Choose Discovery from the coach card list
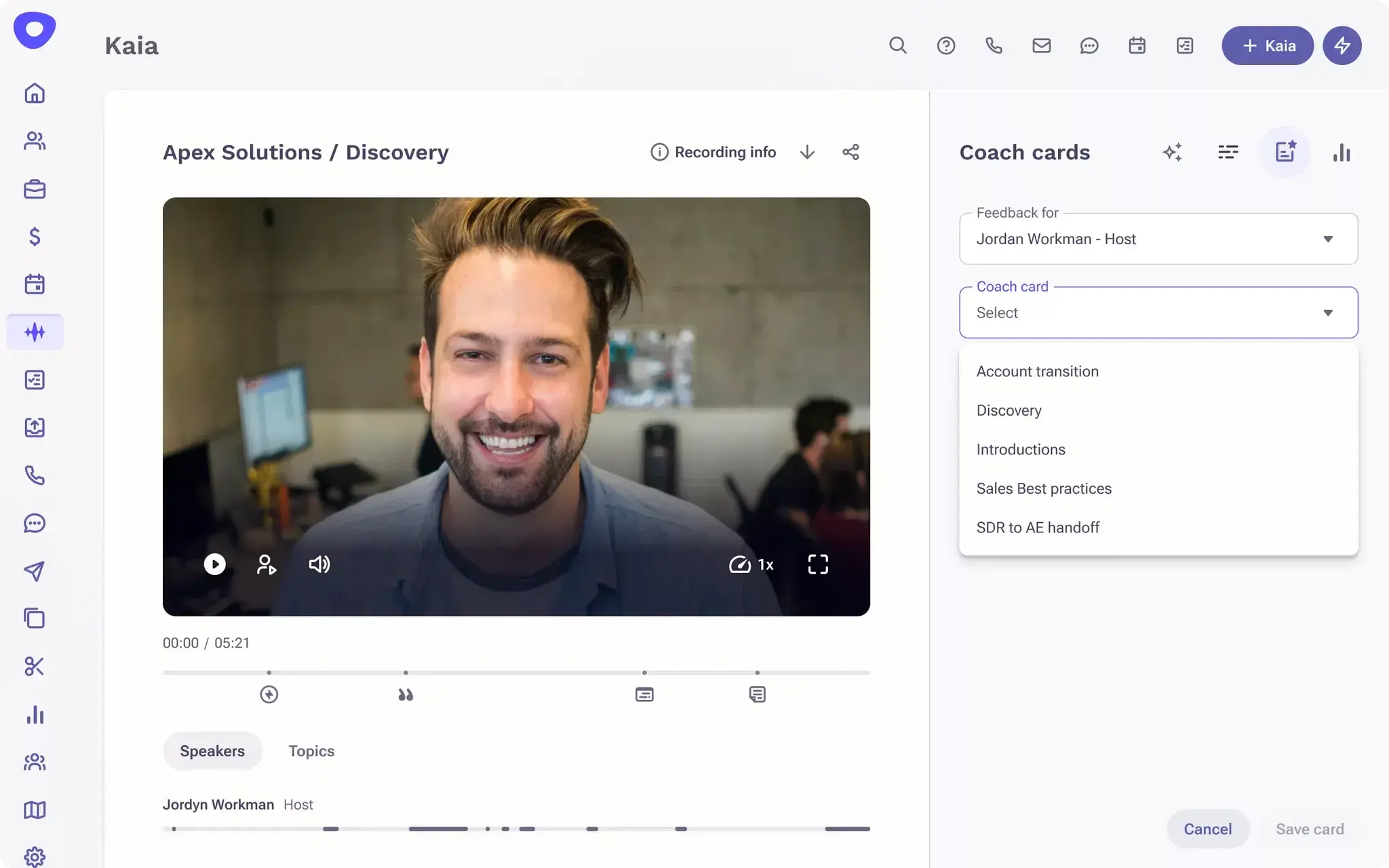 click(x=1009, y=410)
